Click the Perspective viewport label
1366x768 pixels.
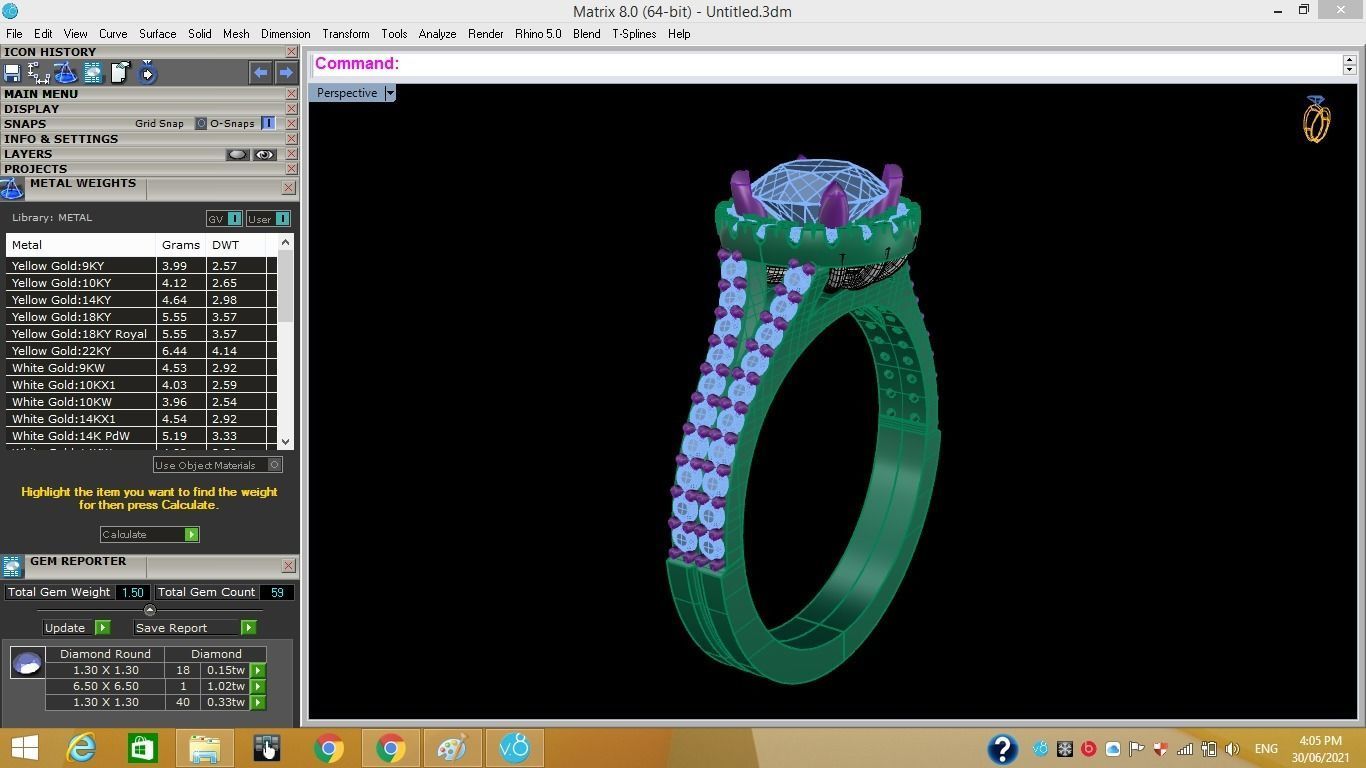(347, 93)
